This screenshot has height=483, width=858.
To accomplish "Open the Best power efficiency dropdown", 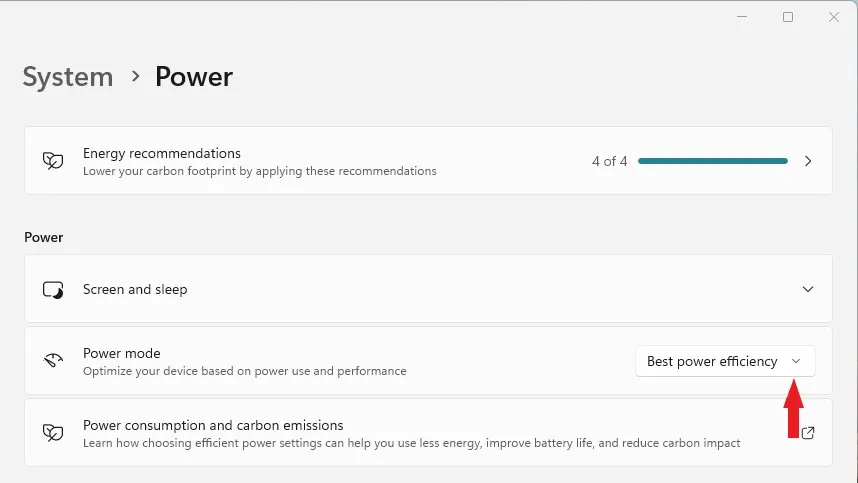I will pyautogui.click(x=712, y=361).
